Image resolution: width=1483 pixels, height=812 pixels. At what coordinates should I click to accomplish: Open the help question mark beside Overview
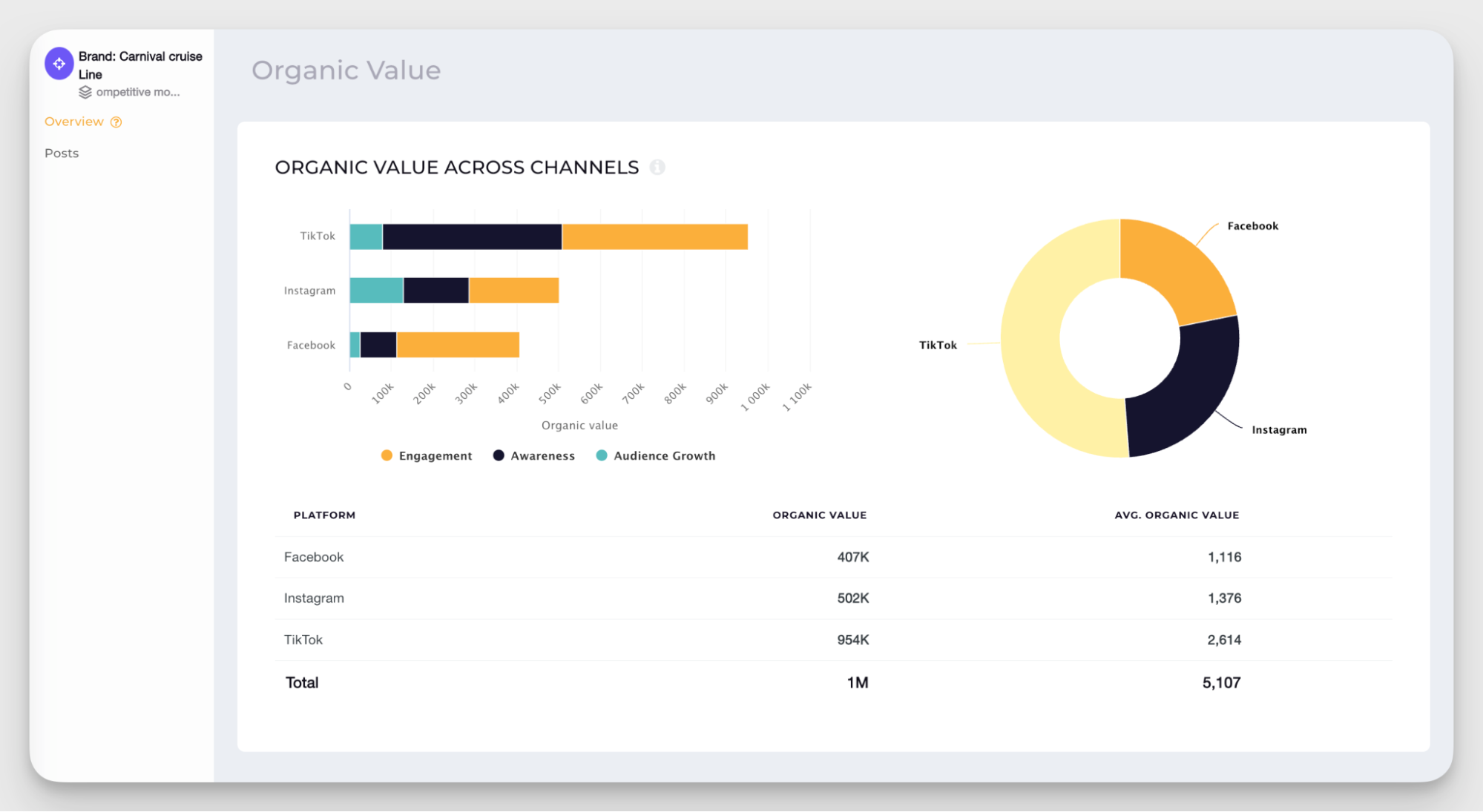(116, 121)
